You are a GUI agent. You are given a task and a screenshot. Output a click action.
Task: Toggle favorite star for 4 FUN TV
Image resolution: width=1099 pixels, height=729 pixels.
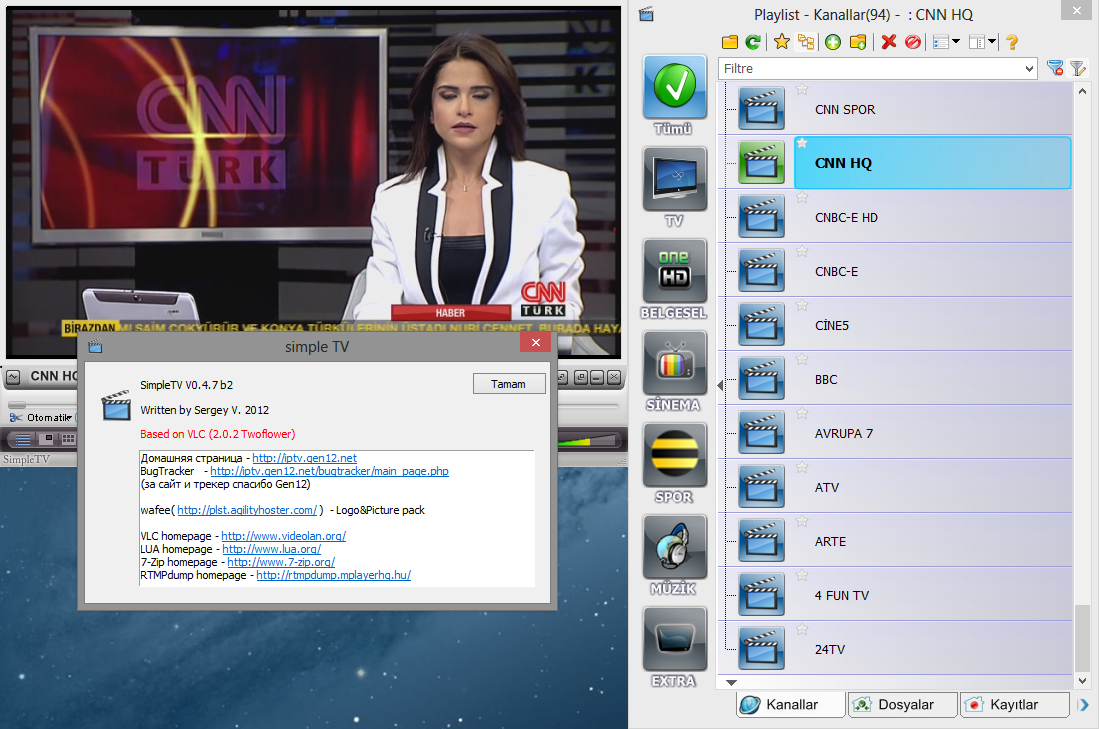803,575
